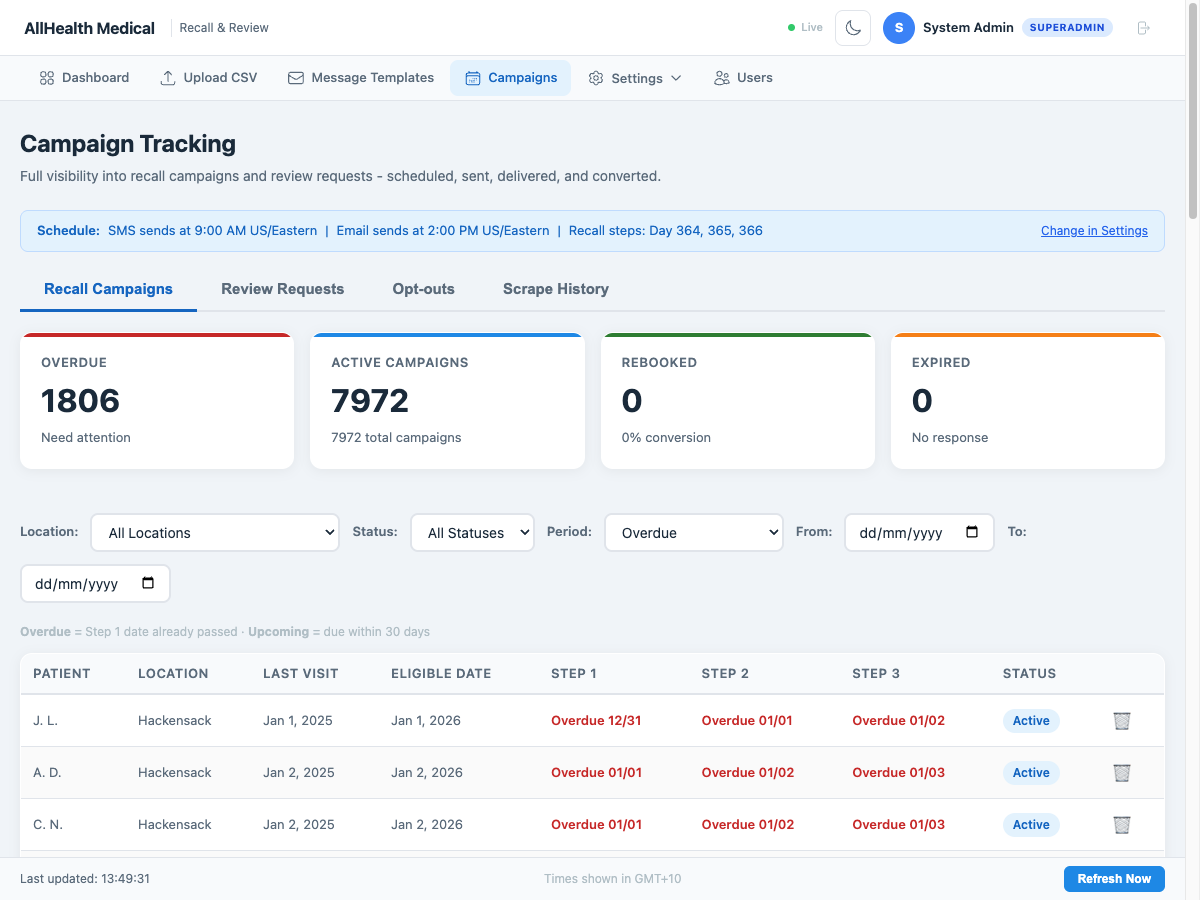Click the Live status indicator
The height and width of the screenshot is (900, 1200).
click(804, 27)
